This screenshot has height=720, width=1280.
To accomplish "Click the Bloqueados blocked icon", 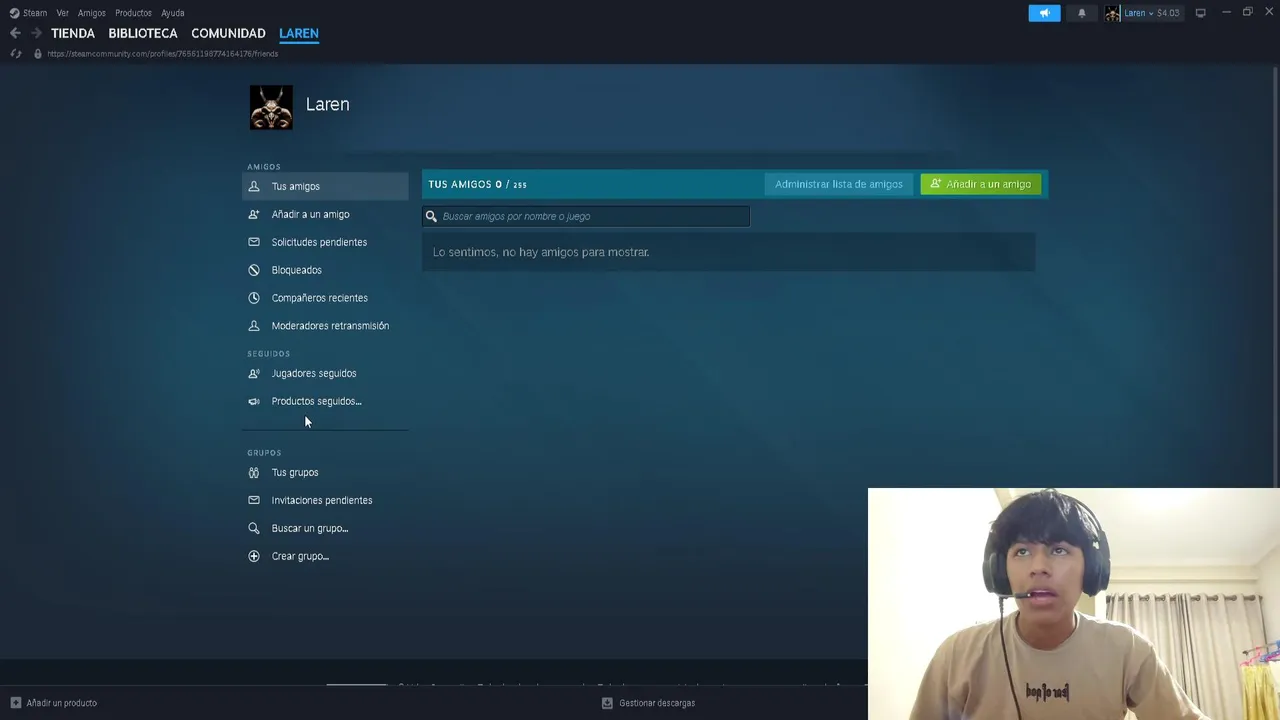I will pyautogui.click(x=254, y=270).
